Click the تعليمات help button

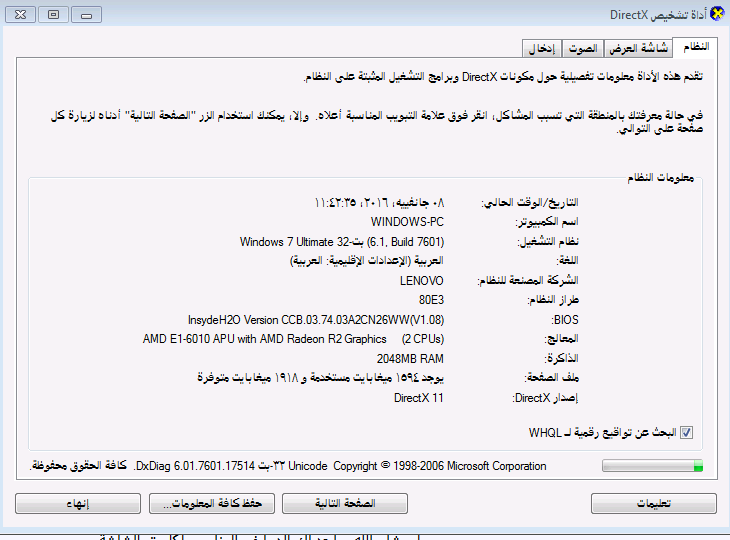[x=654, y=504]
